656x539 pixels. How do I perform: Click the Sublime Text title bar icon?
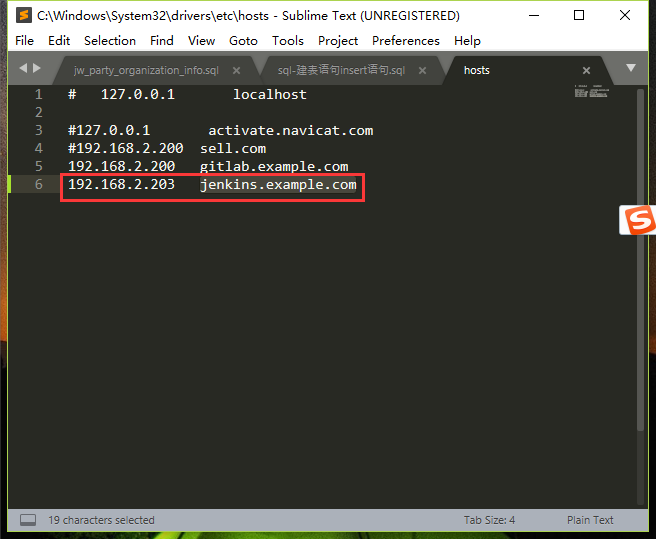point(24,15)
